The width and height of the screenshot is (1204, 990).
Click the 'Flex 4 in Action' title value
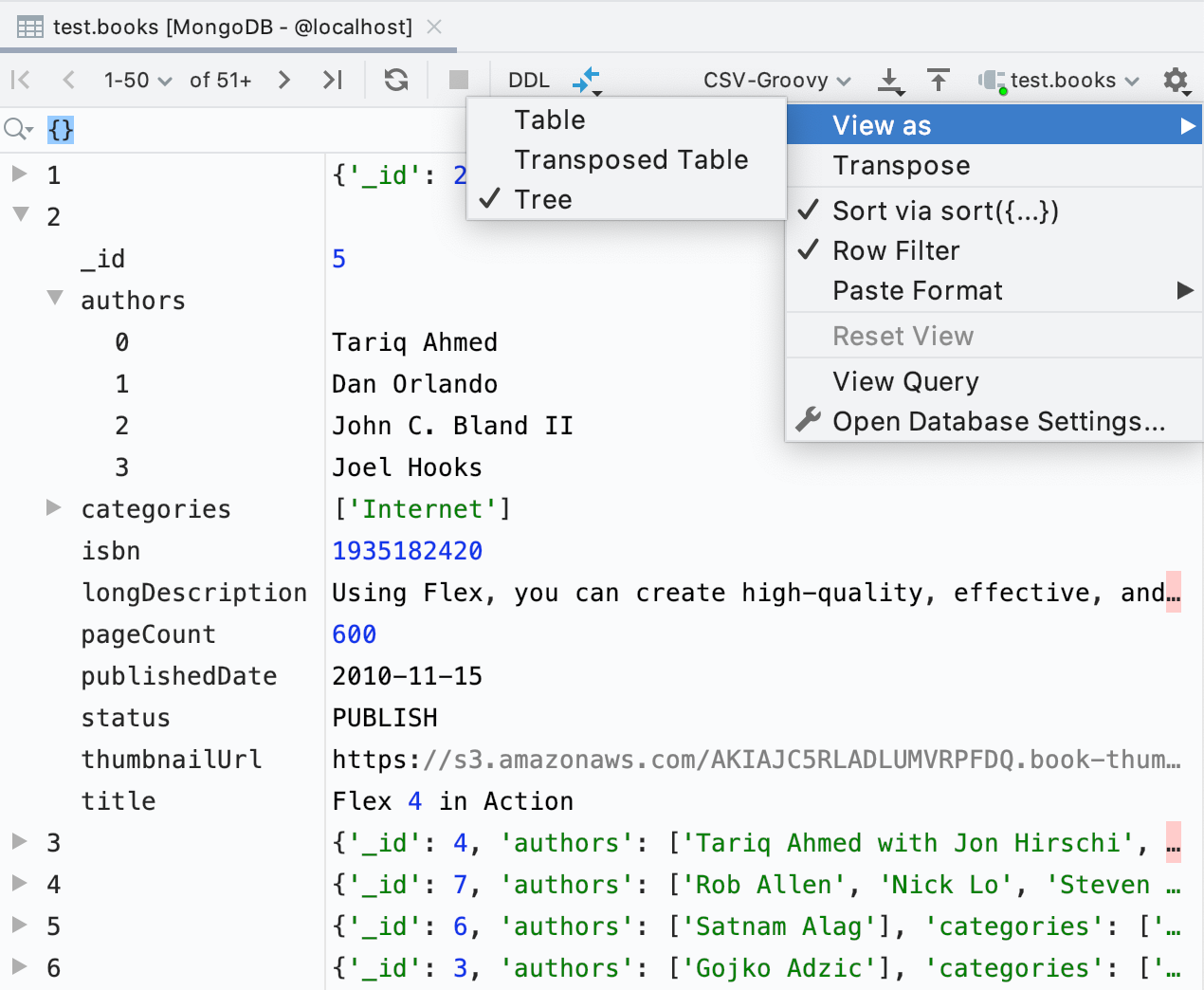pyautogui.click(x=452, y=801)
